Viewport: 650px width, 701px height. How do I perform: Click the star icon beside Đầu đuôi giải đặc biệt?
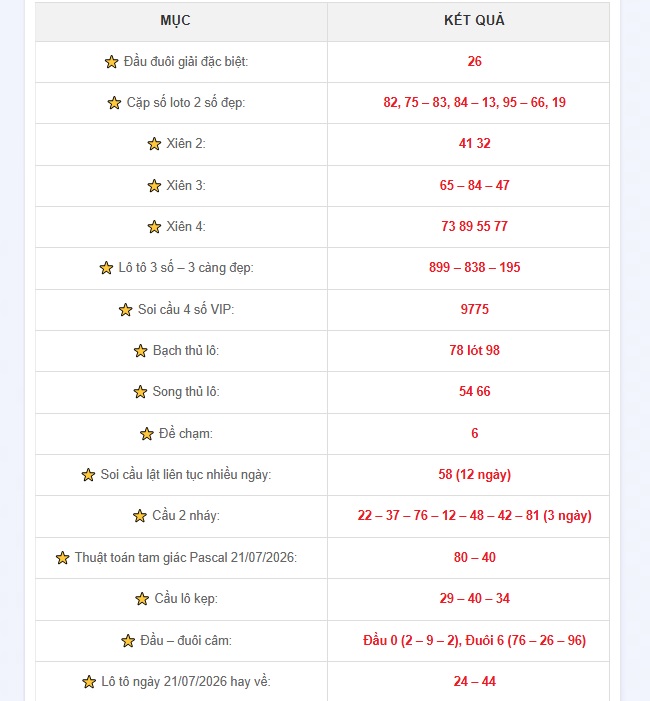pos(111,62)
